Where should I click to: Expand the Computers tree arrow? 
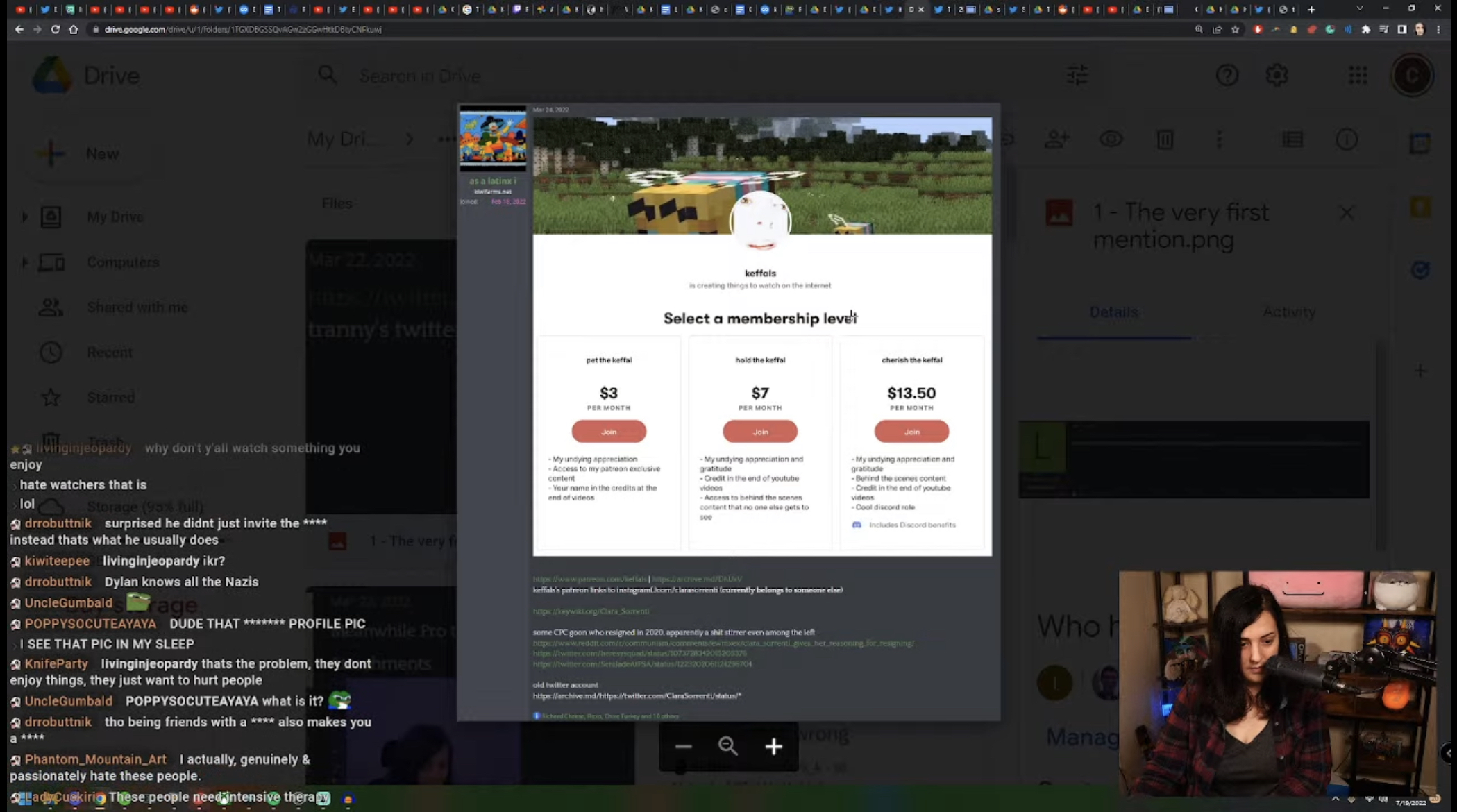25,262
